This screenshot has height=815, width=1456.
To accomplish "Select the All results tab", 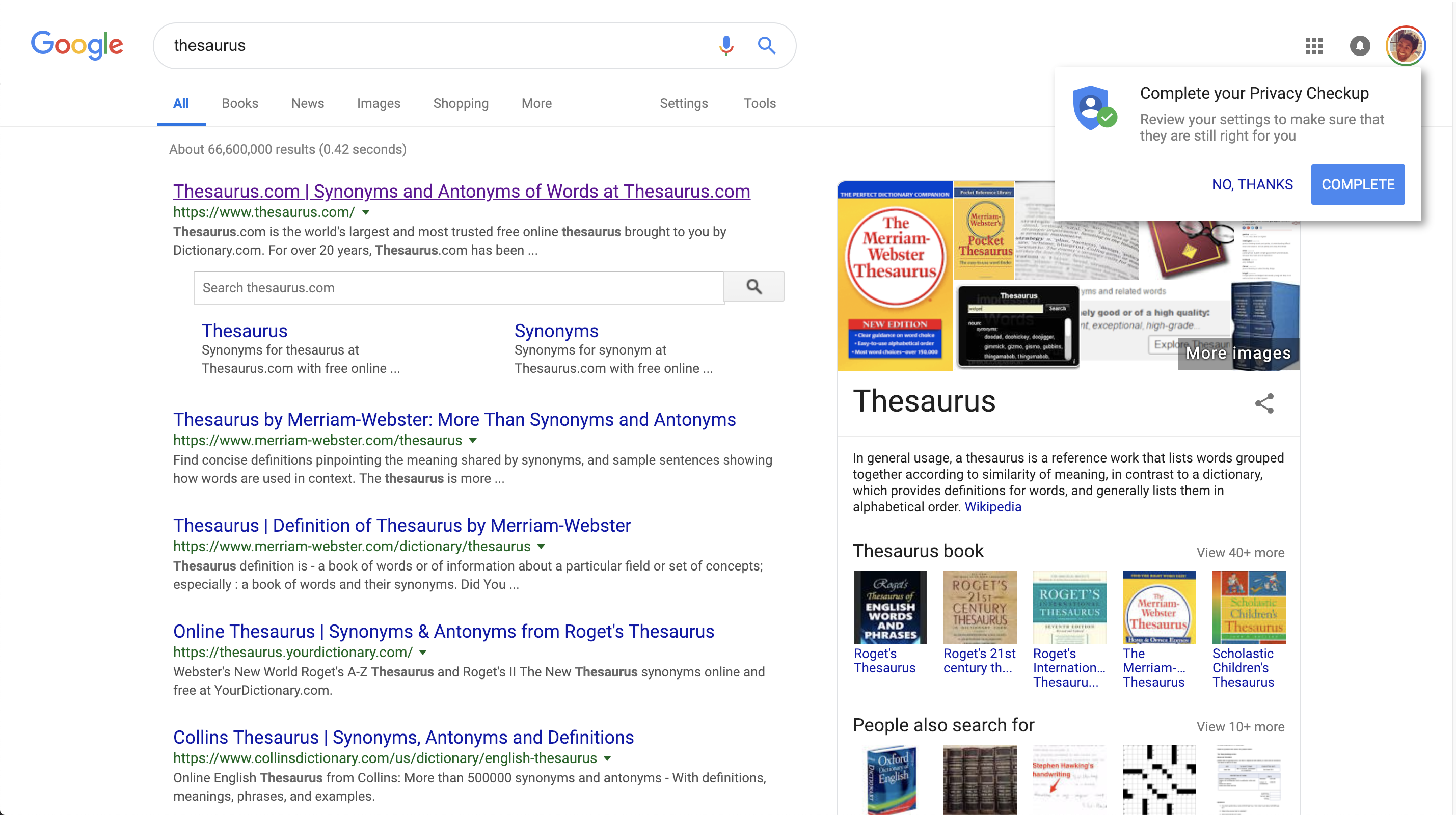I will [x=181, y=103].
